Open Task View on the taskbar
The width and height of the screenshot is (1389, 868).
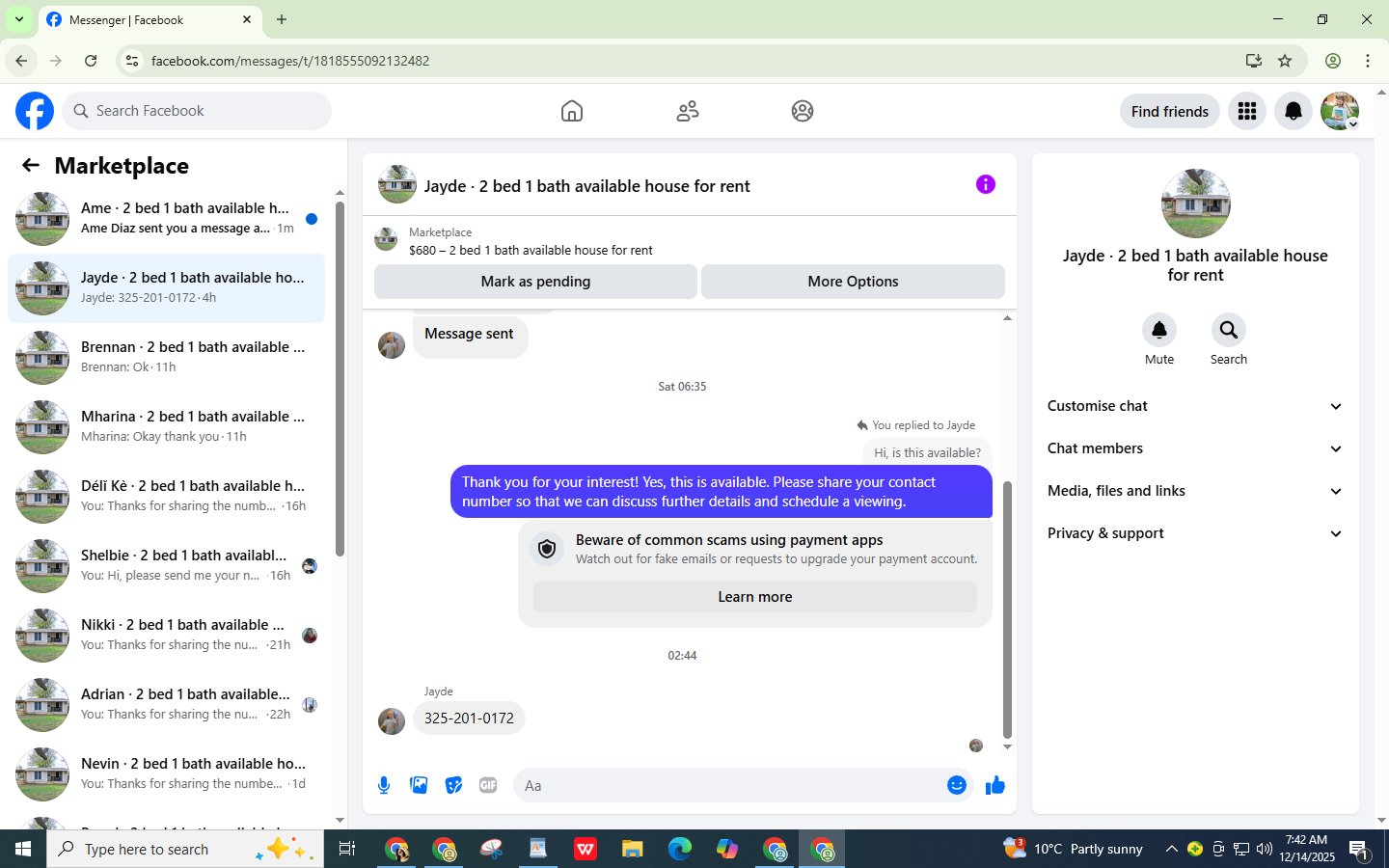[347, 849]
